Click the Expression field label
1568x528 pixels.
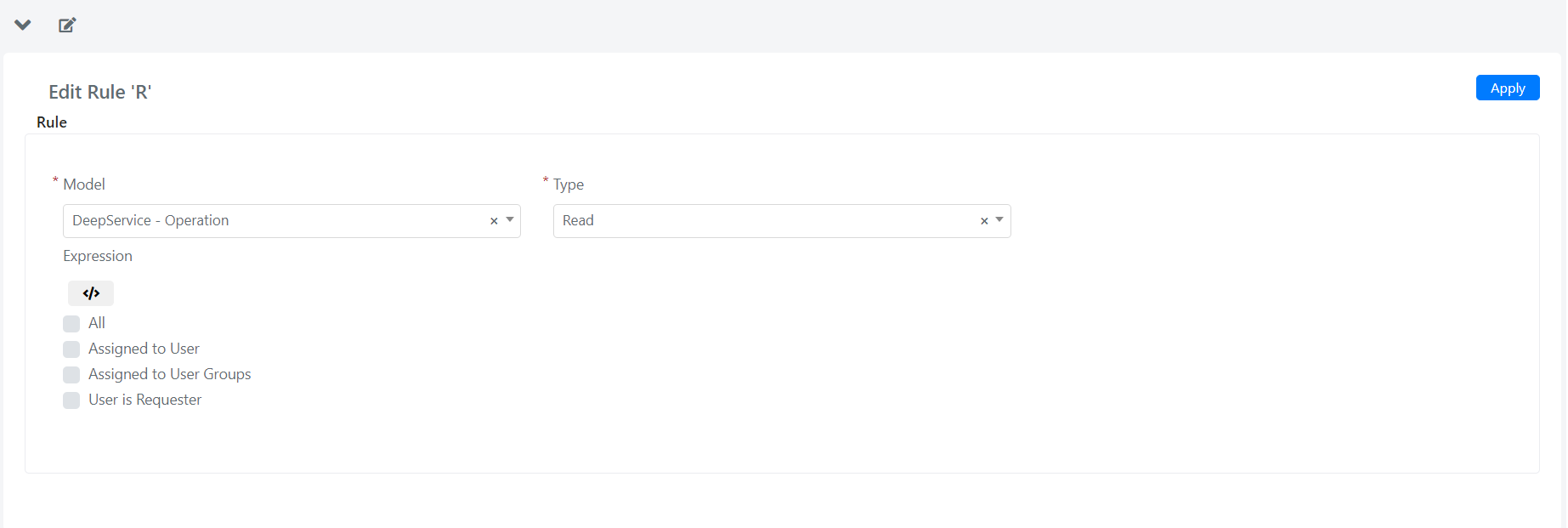point(98,256)
